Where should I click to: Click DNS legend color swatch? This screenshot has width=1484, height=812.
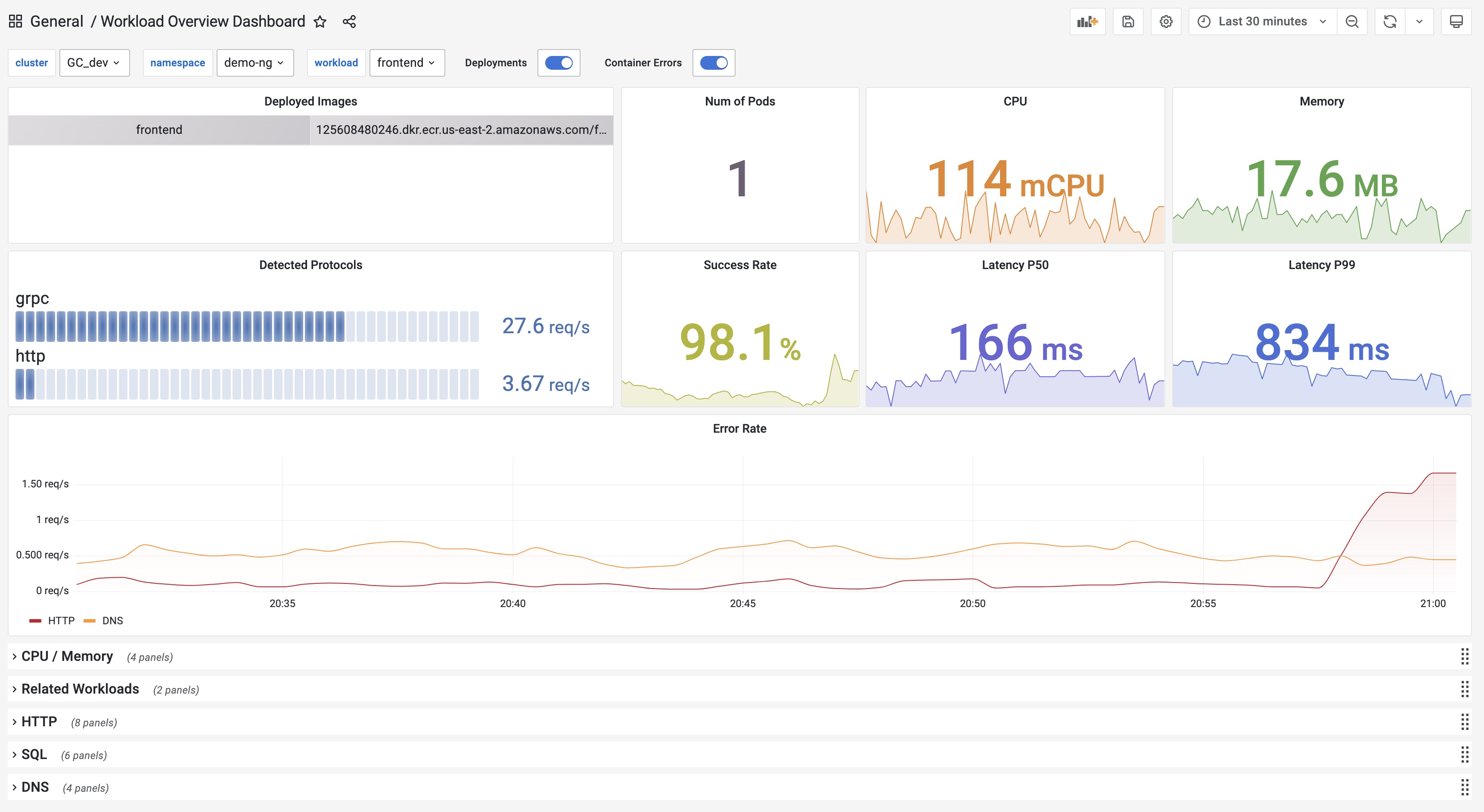point(89,620)
